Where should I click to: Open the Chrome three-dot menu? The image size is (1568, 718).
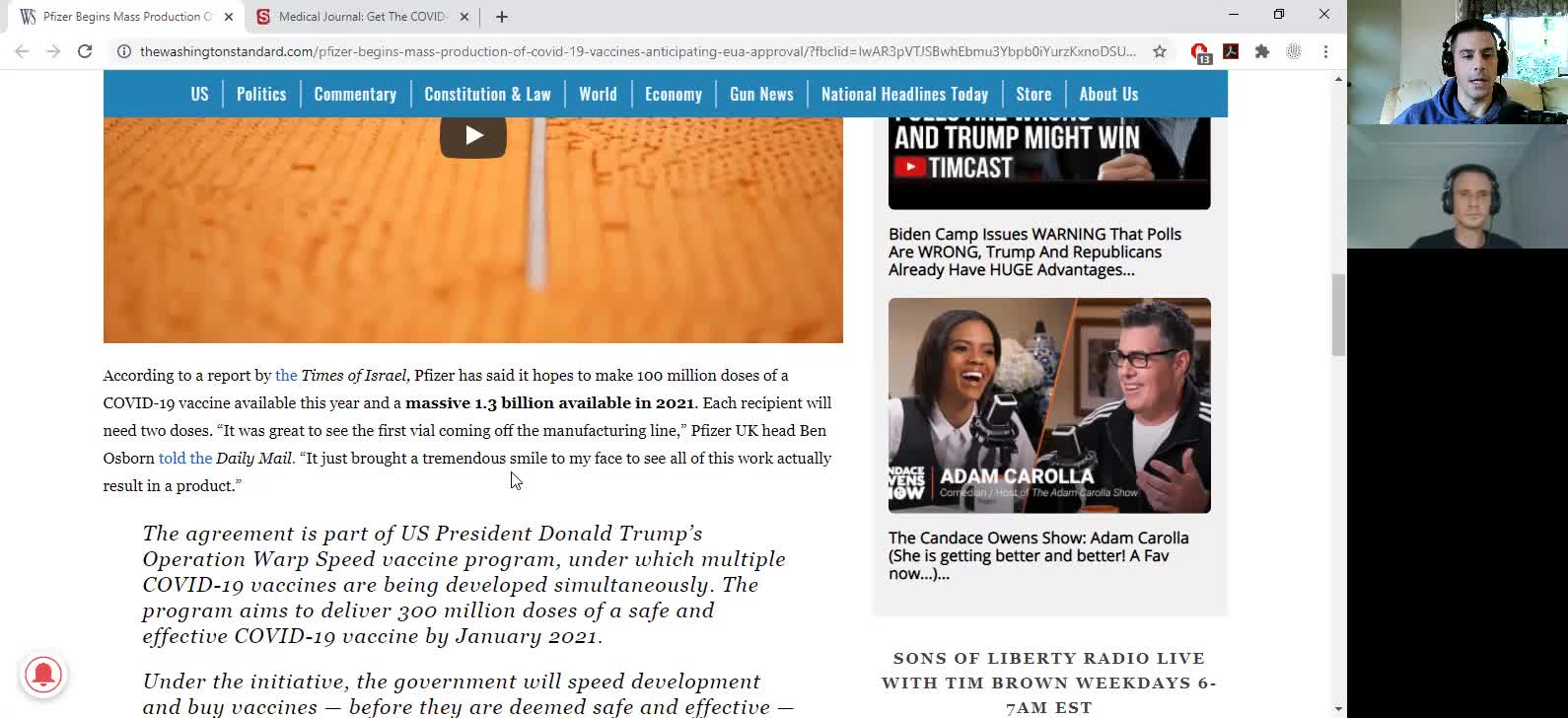coord(1325,51)
